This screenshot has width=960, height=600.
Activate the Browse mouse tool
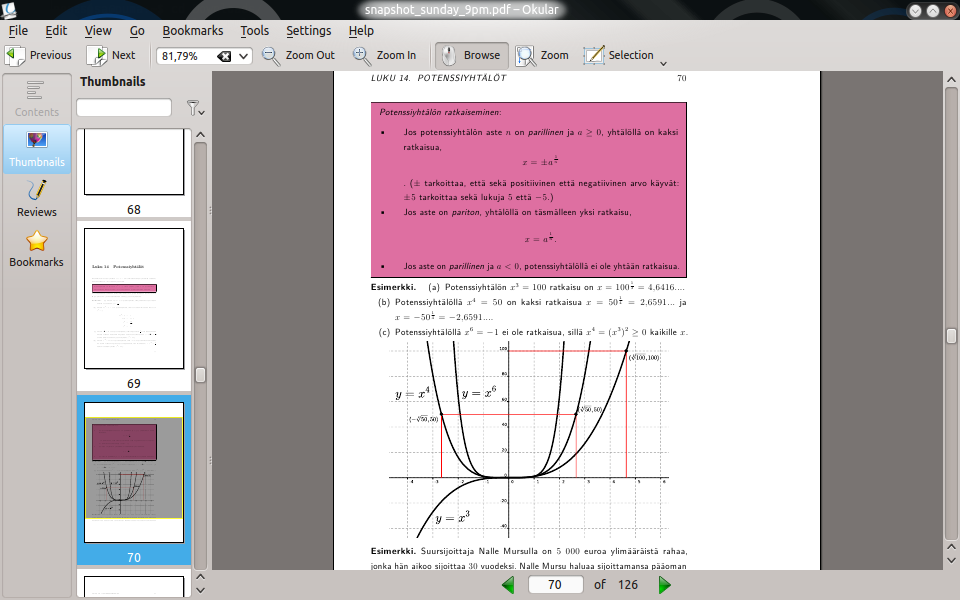(471, 55)
